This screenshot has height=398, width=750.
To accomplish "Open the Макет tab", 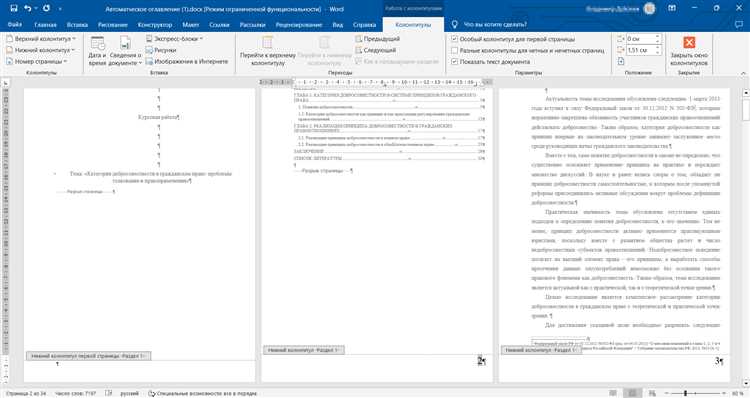I will tap(190, 24).
